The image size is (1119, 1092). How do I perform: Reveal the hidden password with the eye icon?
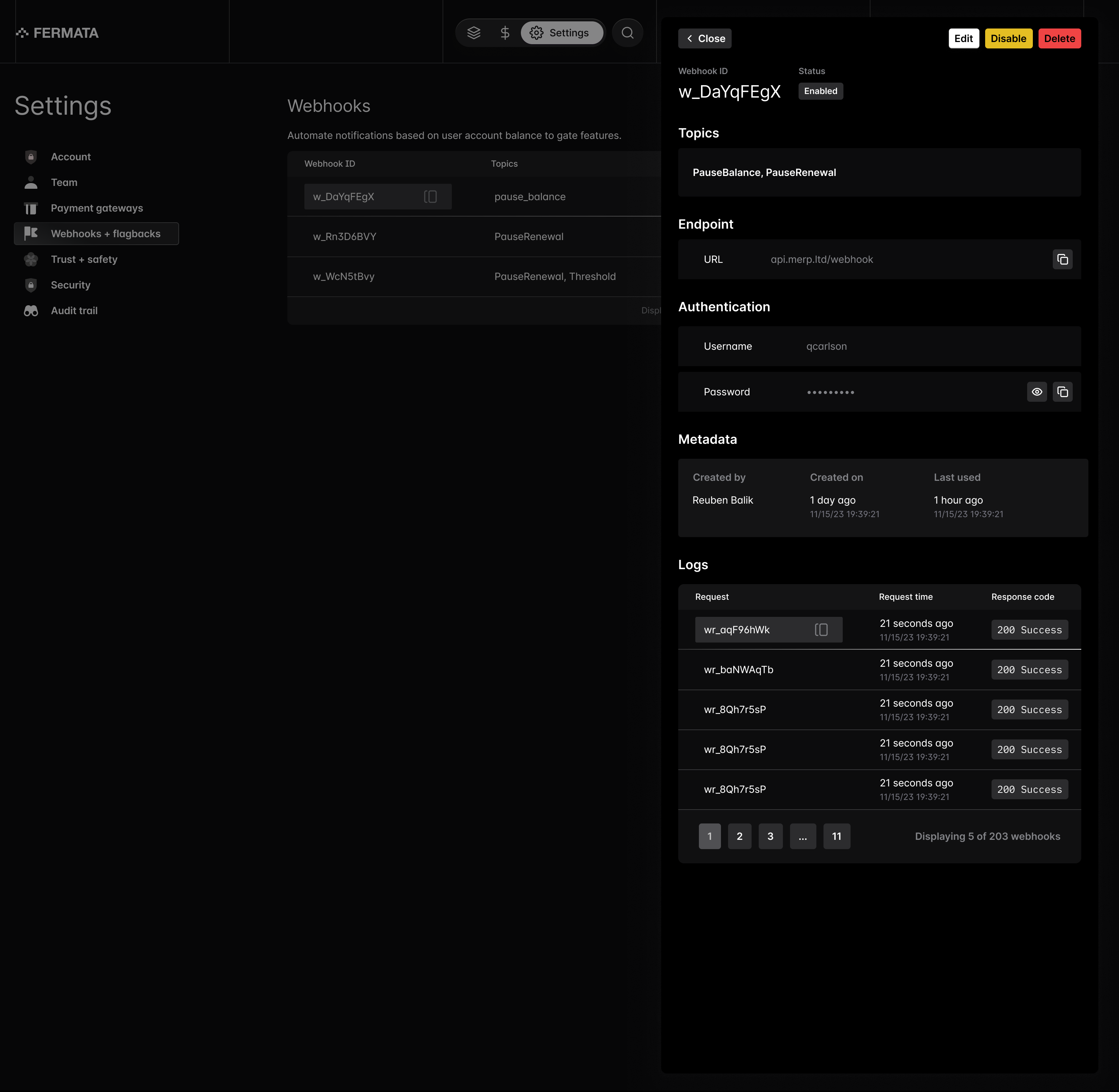[1037, 392]
